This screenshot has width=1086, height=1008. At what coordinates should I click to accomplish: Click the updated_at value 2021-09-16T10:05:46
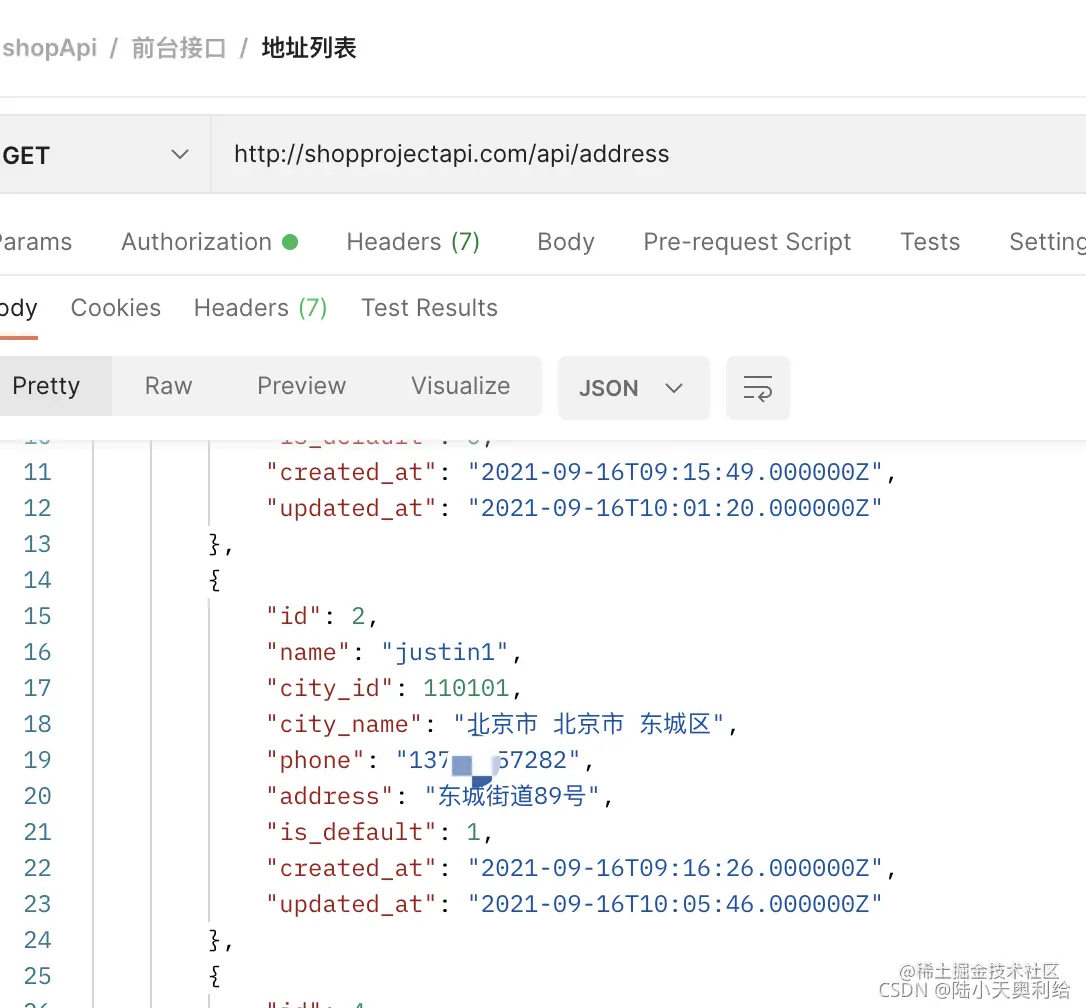(675, 904)
